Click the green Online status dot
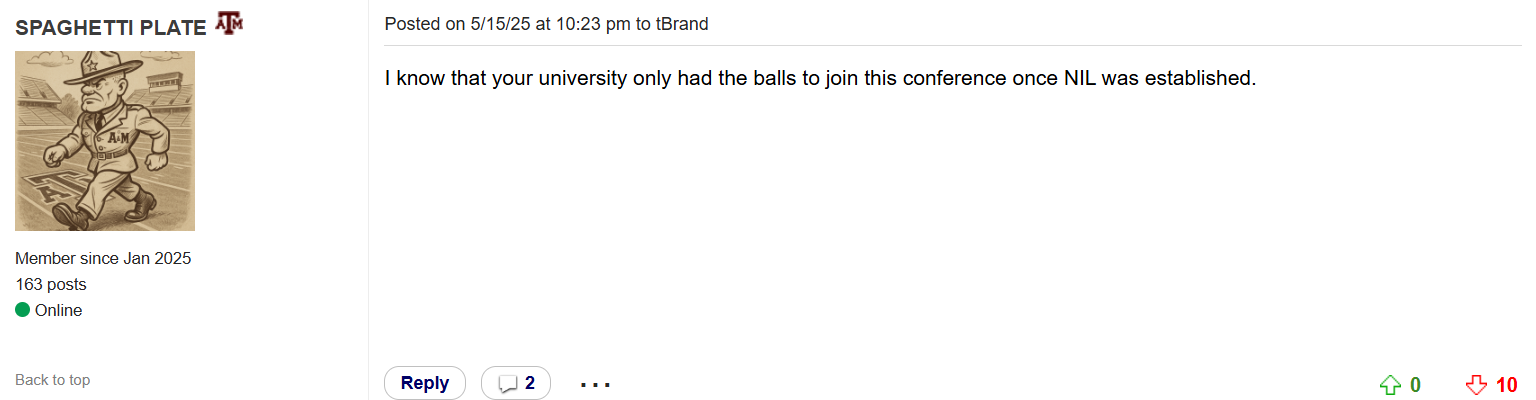The width and height of the screenshot is (1536, 400). click(22, 310)
